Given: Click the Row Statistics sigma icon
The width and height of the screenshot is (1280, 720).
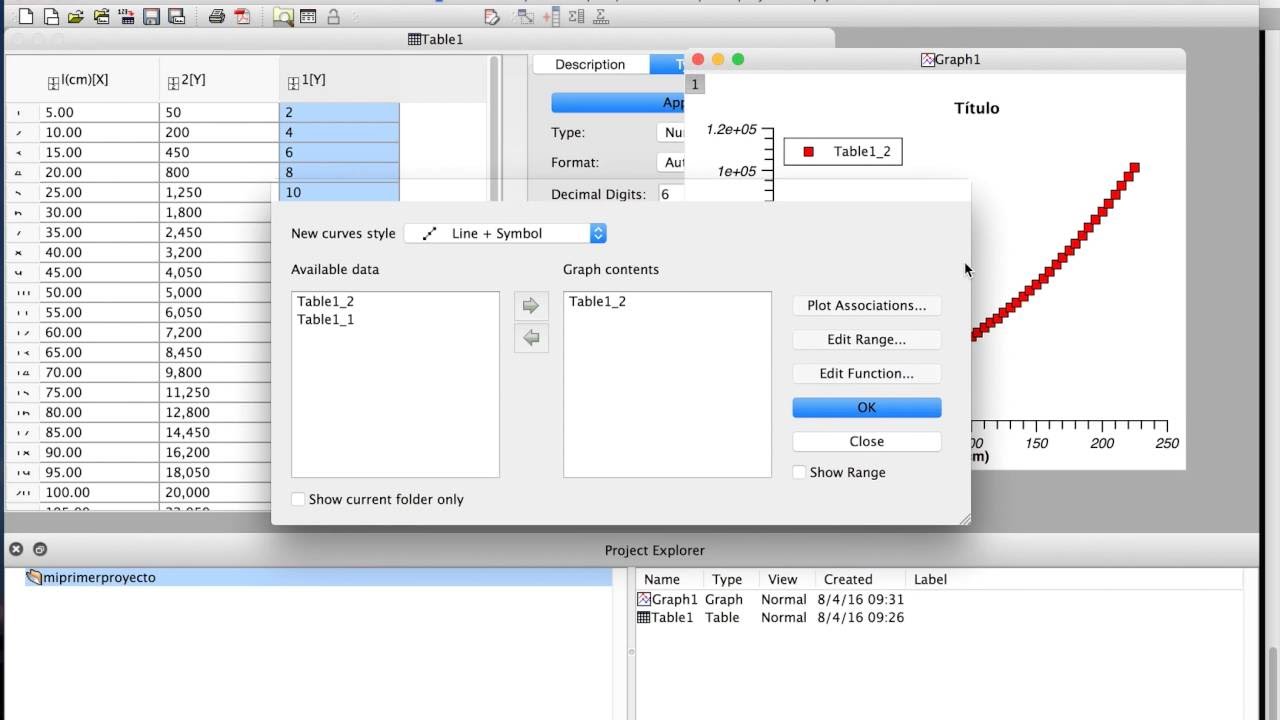Looking at the screenshot, I should click(602, 16).
